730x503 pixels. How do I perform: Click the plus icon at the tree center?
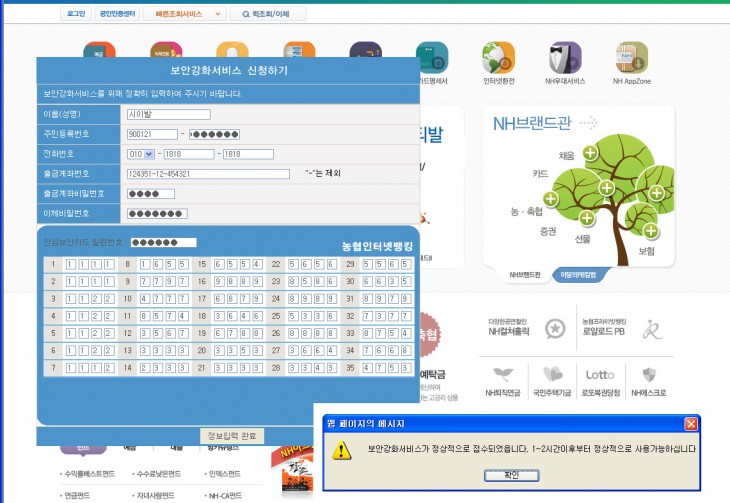pyautogui.click(x=607, y=188)
